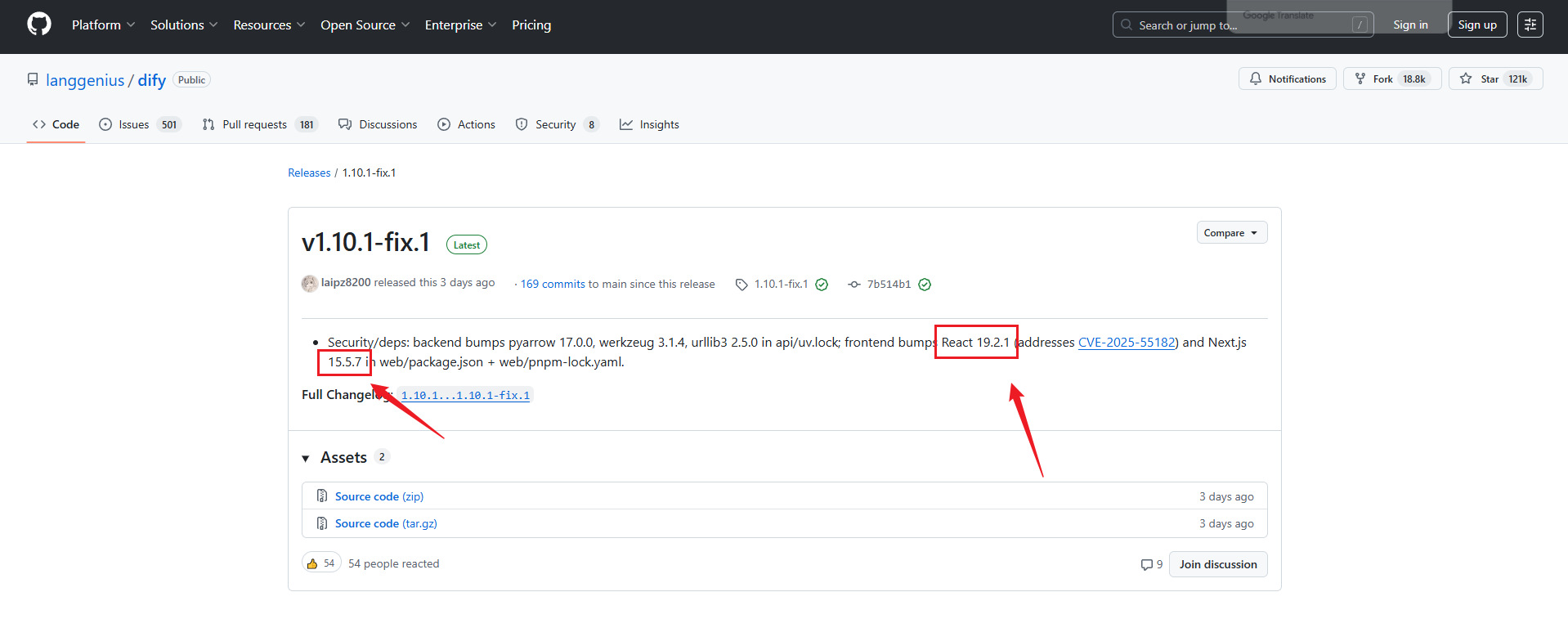
Task: Click the Sign in link
Action: click(1410, 25)
